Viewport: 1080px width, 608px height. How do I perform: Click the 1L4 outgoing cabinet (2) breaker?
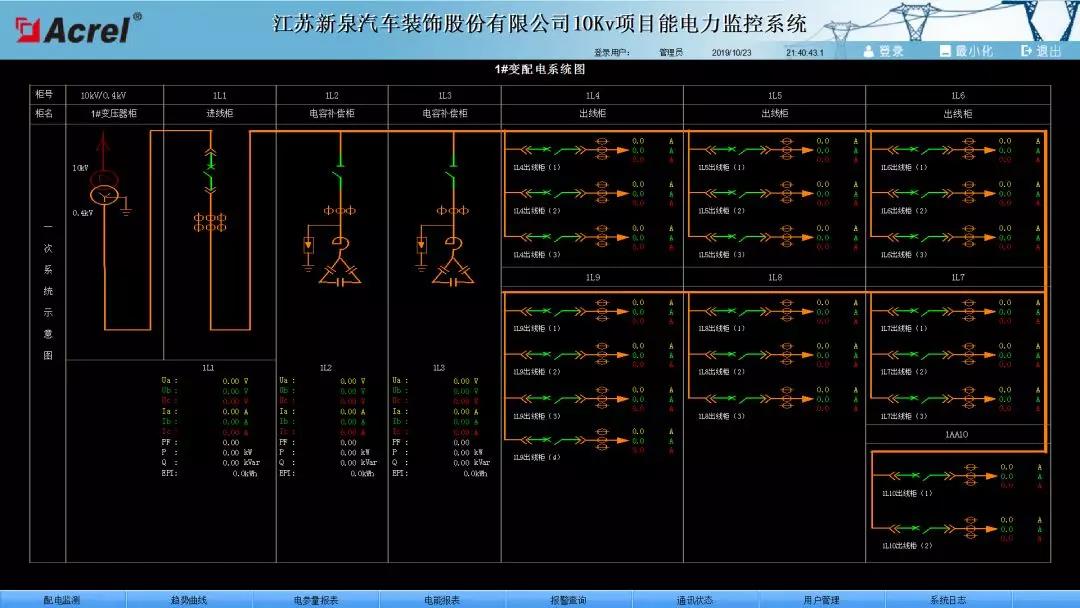point(552,193)
